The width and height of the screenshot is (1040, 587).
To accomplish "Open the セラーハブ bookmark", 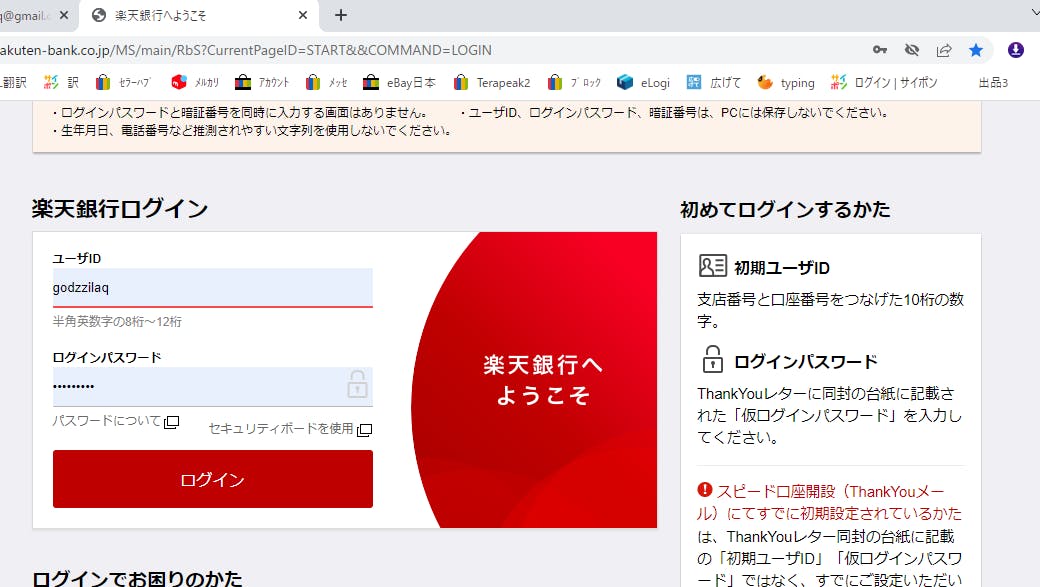I will click(x=123, y=82).
